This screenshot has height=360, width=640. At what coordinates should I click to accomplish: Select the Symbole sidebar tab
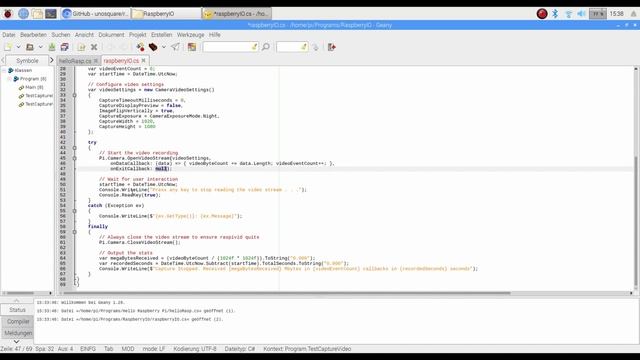[27, 60]
